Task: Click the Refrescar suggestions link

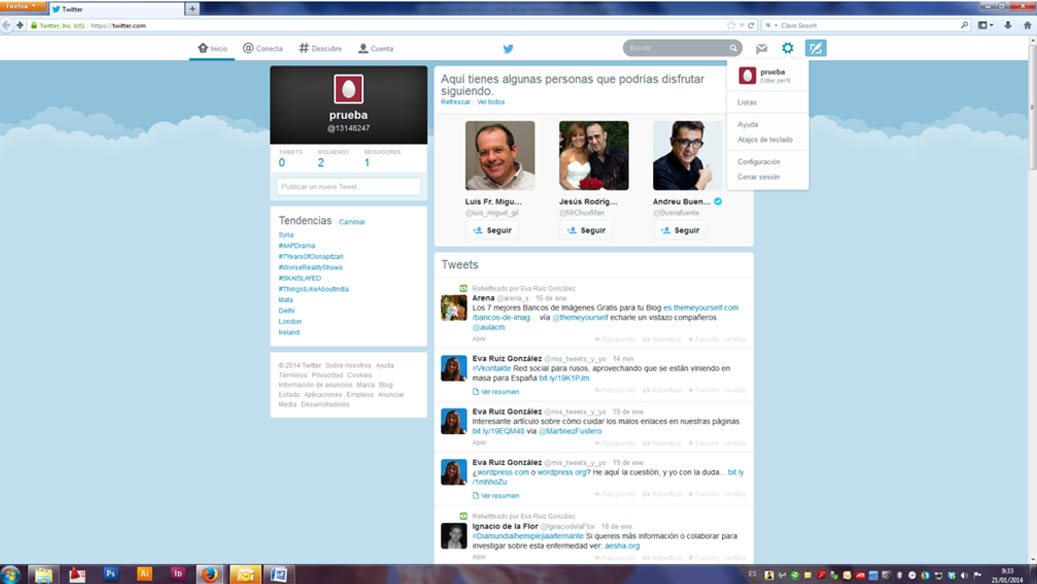Action: pos(455,102)
